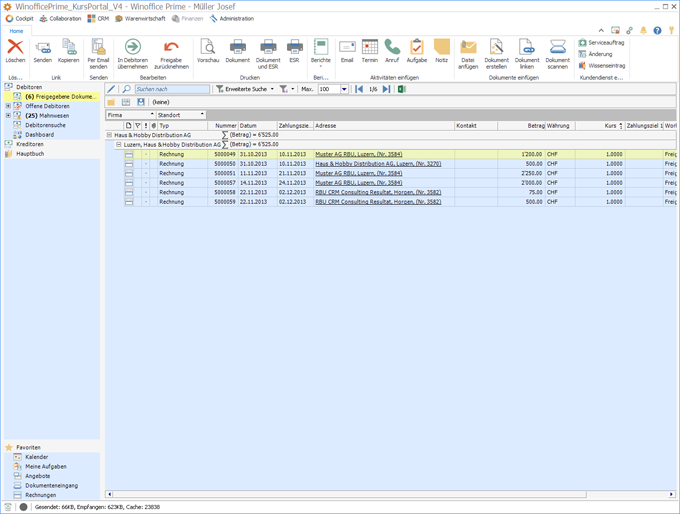Viewport: 680px width, 514px height.
Task: Click the Löschen delete icon
Action: click(15, 51)
